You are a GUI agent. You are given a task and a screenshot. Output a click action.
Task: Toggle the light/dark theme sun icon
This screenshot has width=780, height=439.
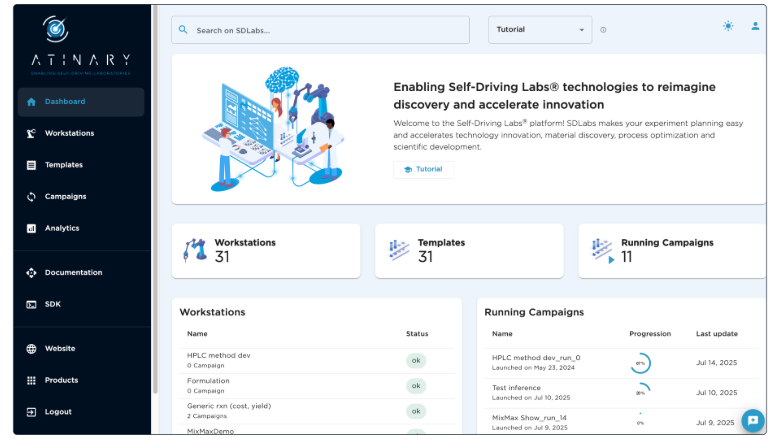[x=728, y=26]
